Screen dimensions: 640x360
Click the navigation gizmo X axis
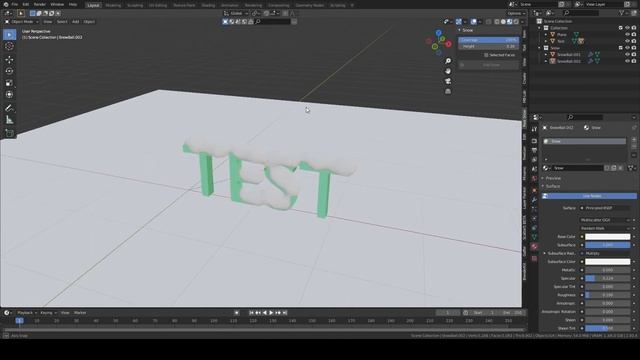[x=449, y=44]
